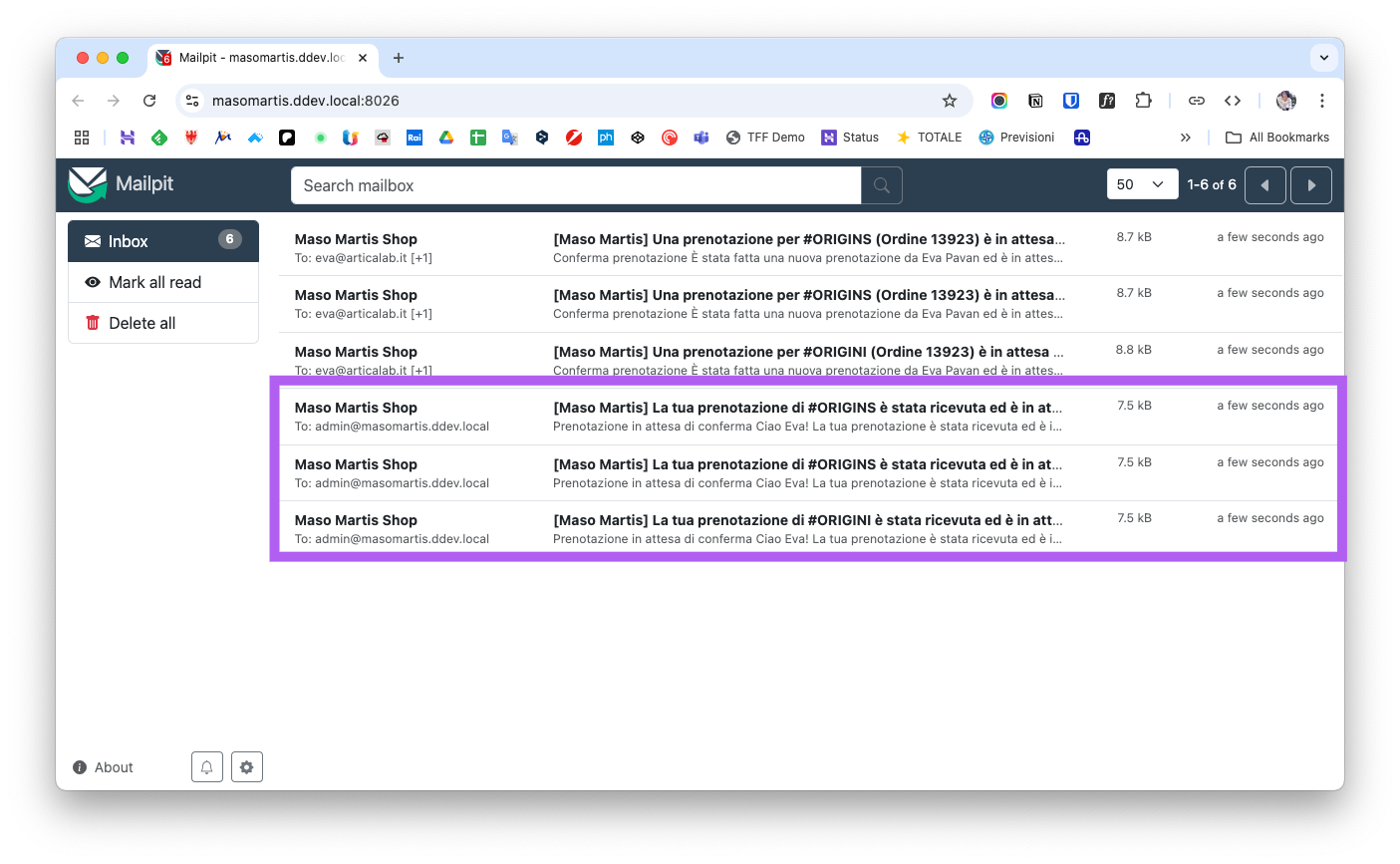Viewport: 1400px width, 864px height.
Task: Open the Status bookmark
Action: pos(850,138)
